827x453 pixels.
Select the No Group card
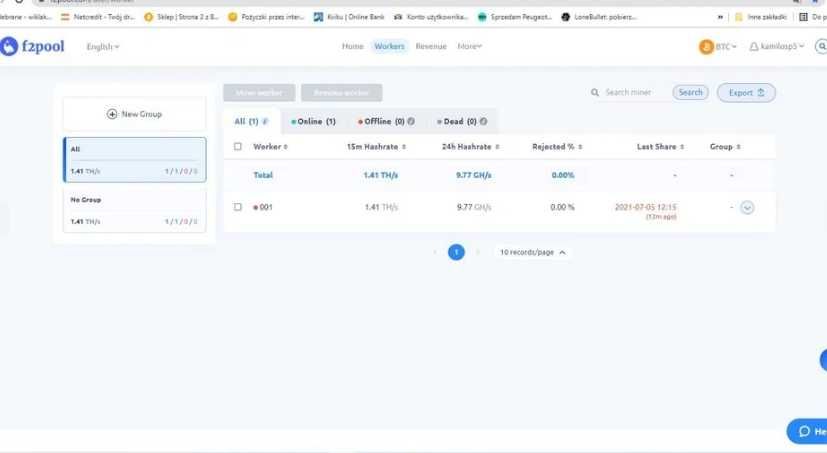pos(134,210)
